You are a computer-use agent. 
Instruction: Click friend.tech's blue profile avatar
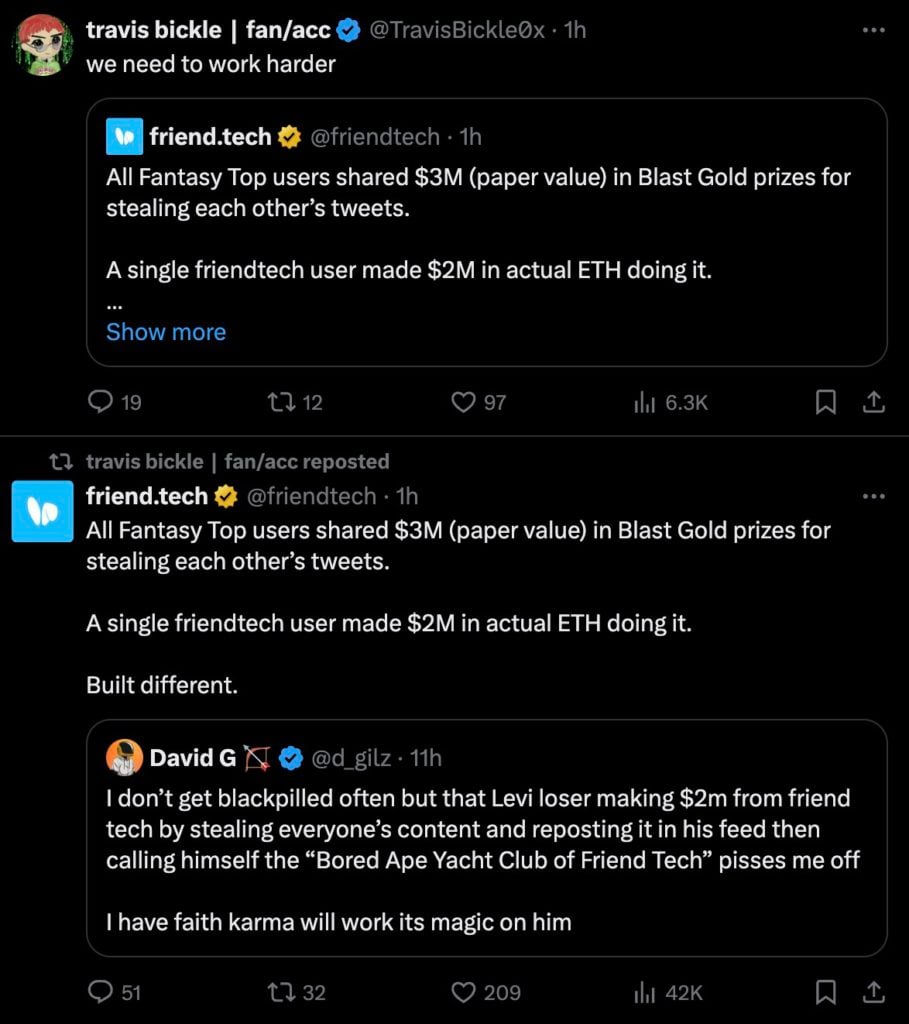[x=42, y=511]
